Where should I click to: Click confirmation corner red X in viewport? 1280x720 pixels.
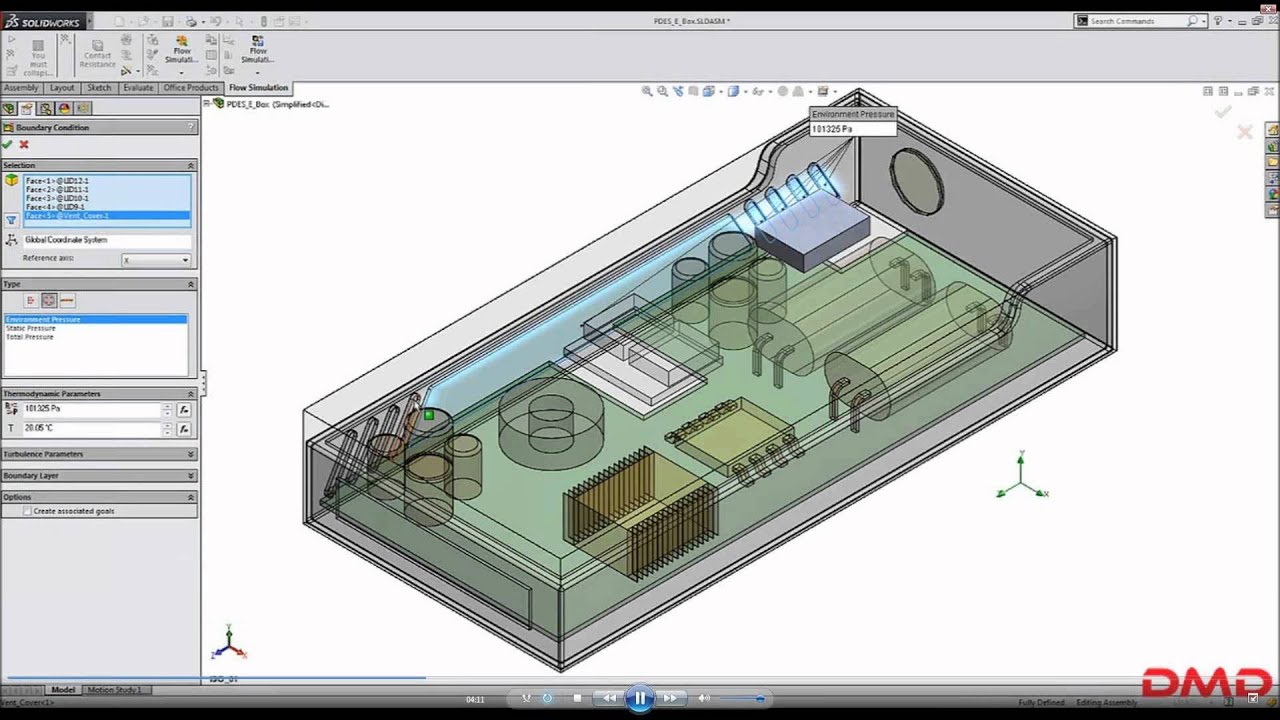coord(1245,131)
